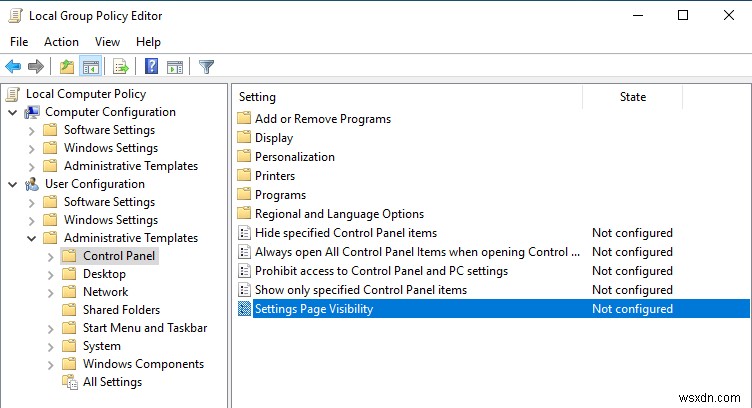Click Not configured state for Settings Page Visibility
This screenshot has width=752, height=408.
tap(632, 309)
